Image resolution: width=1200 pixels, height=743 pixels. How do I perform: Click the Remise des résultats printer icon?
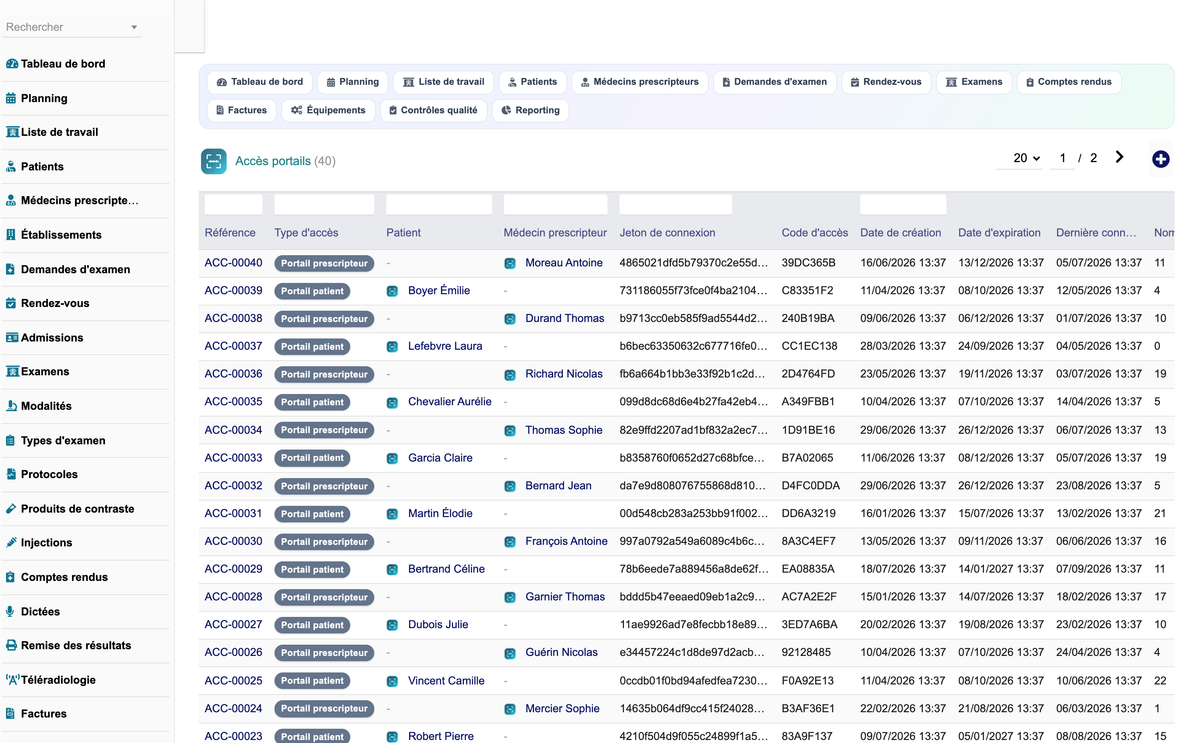click(11, 645)
